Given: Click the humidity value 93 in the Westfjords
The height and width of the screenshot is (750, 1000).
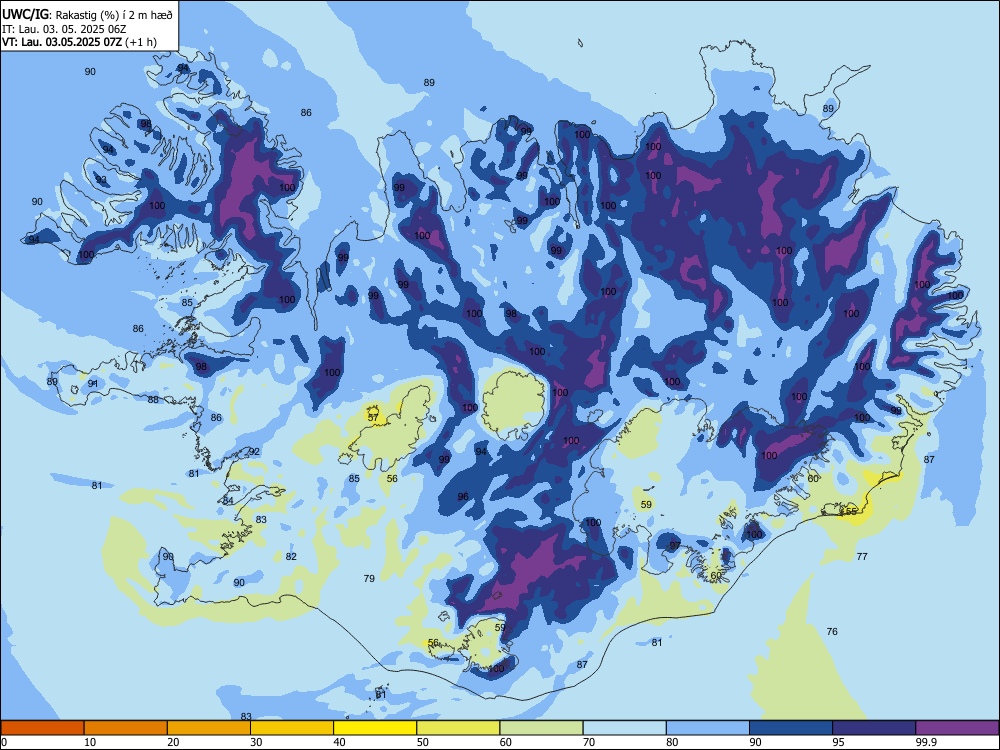Looking at the screenshot, I should pyautogui.click(x=101, y=180).
